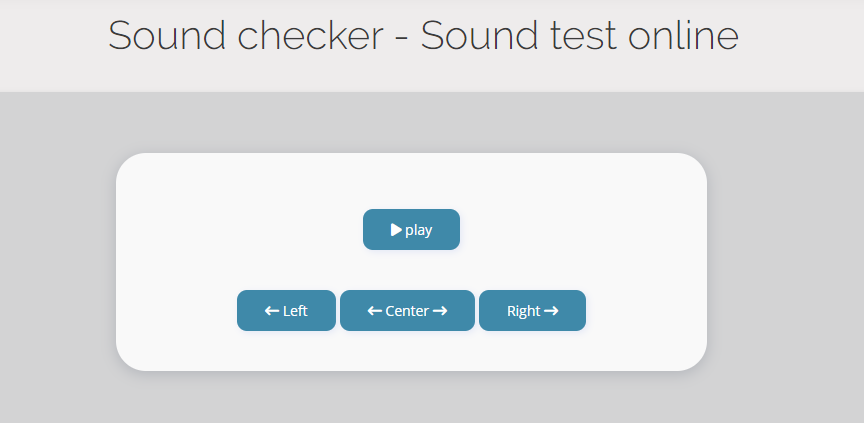Click the words "Sound test online" in the title
The image size is (864, 423).
click(579, 36)
